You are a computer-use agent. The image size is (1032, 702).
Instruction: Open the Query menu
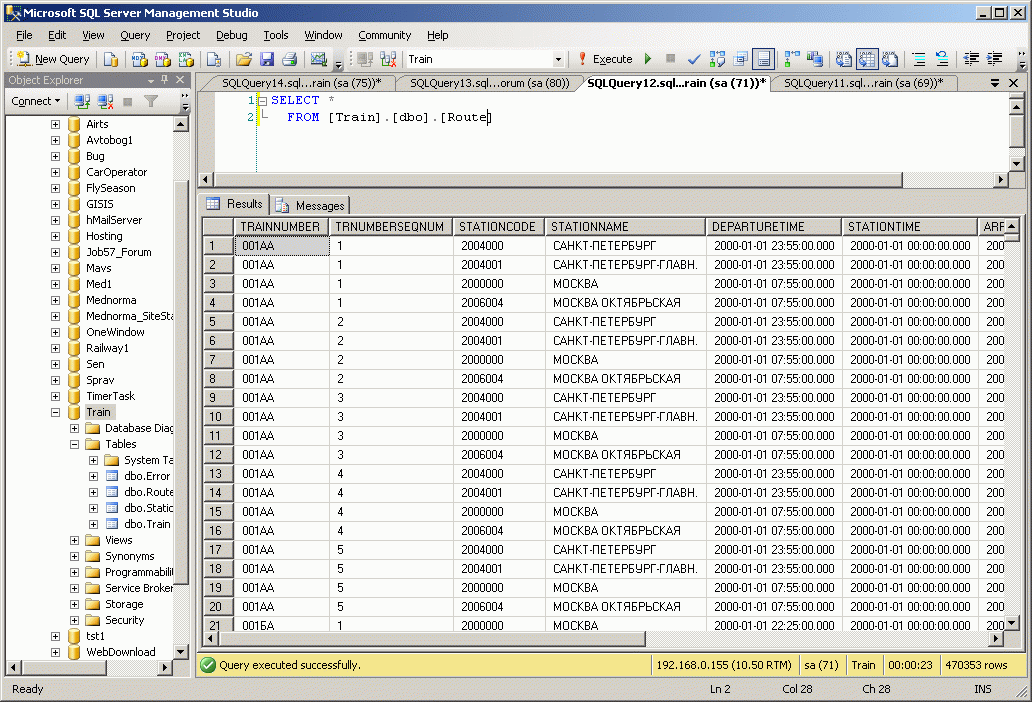pos(135,36)
